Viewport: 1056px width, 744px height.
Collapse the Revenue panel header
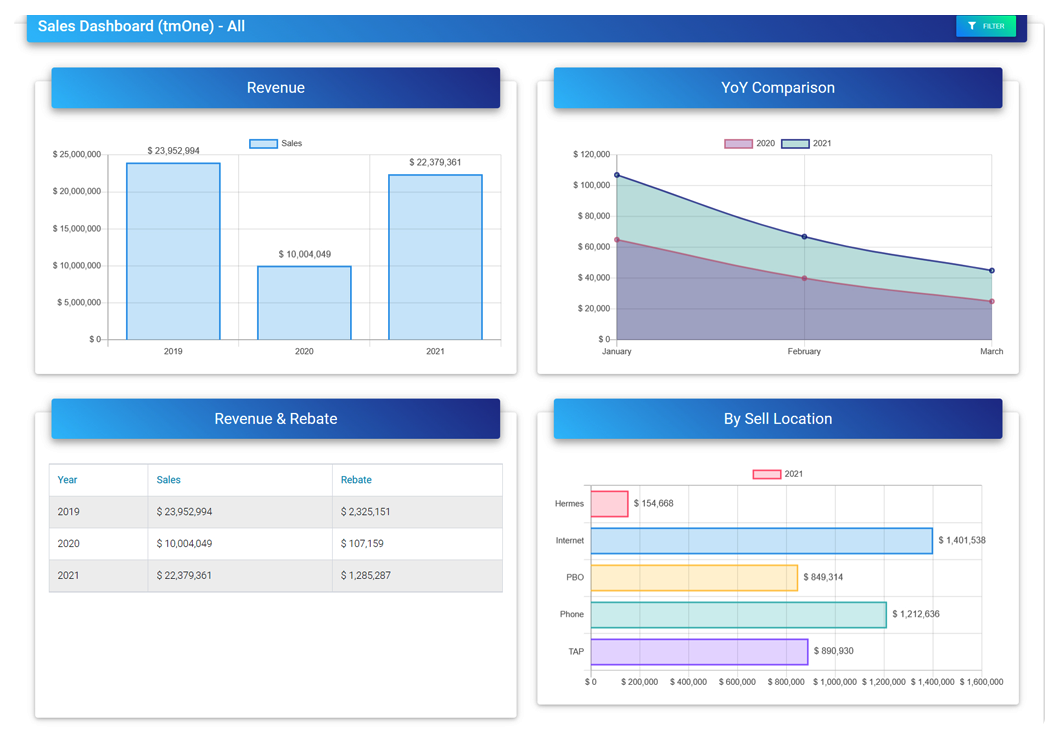(276, 88)
